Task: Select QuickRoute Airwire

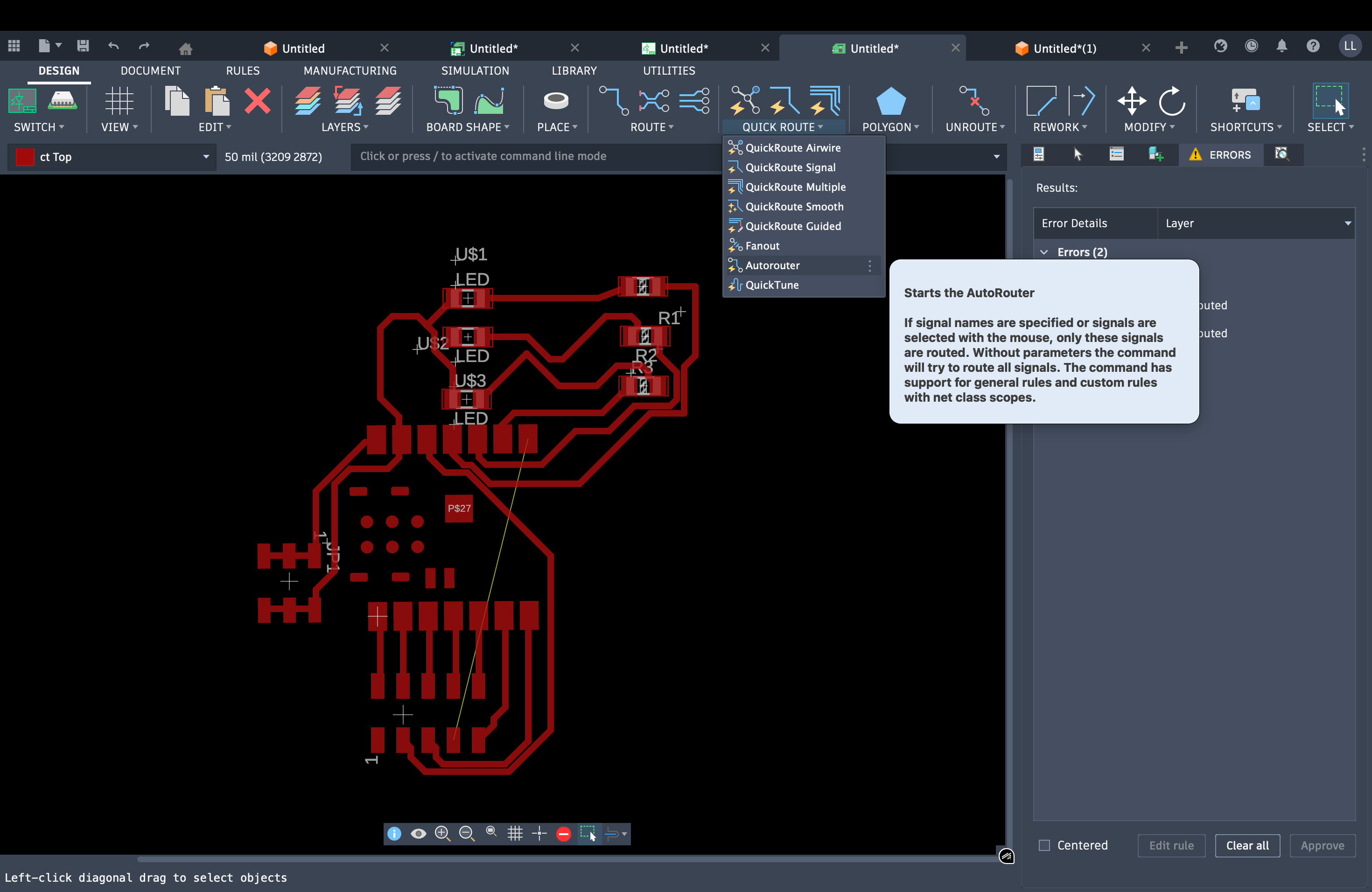Action: (x=792, y=147)
